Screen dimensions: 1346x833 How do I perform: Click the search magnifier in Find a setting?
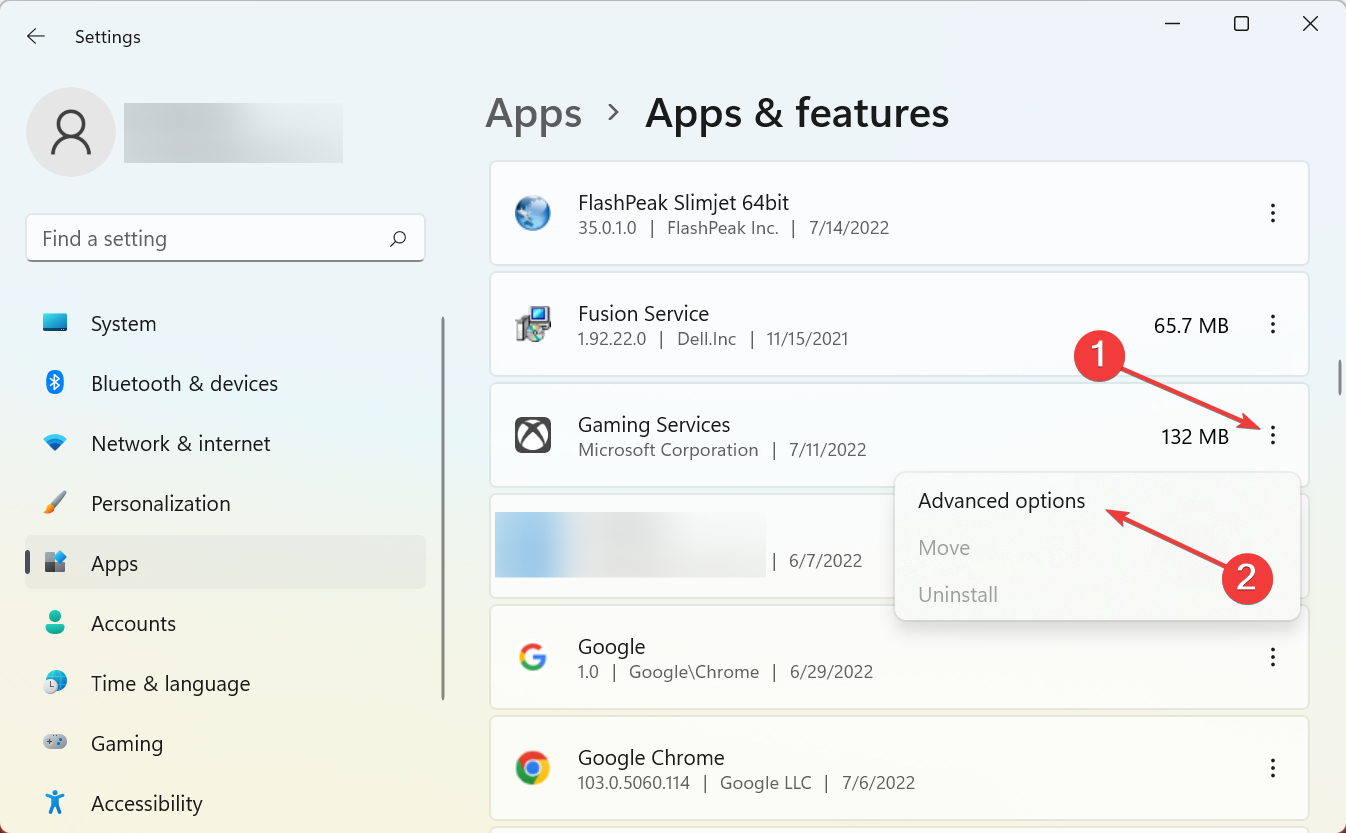pos(398,239)
